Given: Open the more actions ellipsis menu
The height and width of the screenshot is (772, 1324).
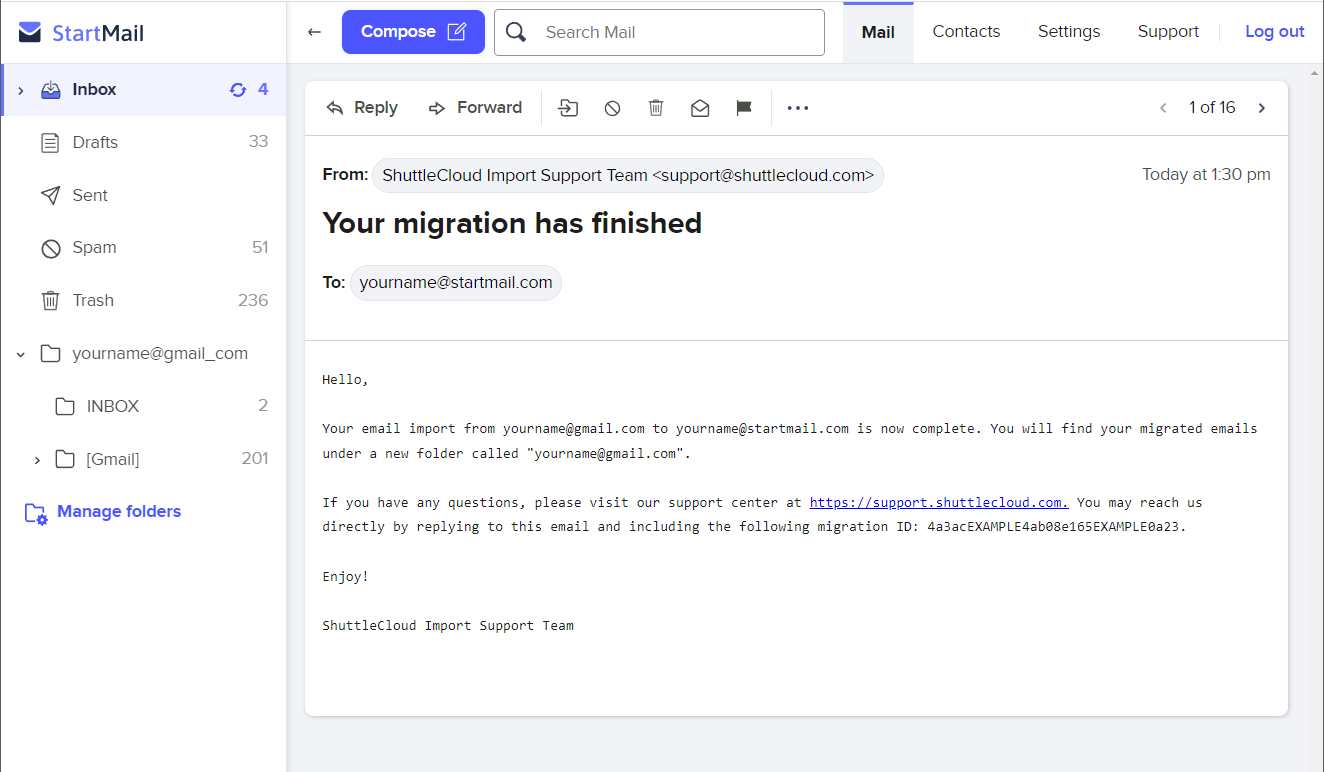Looking at the screenshot, I should click(x=797, y=107).
